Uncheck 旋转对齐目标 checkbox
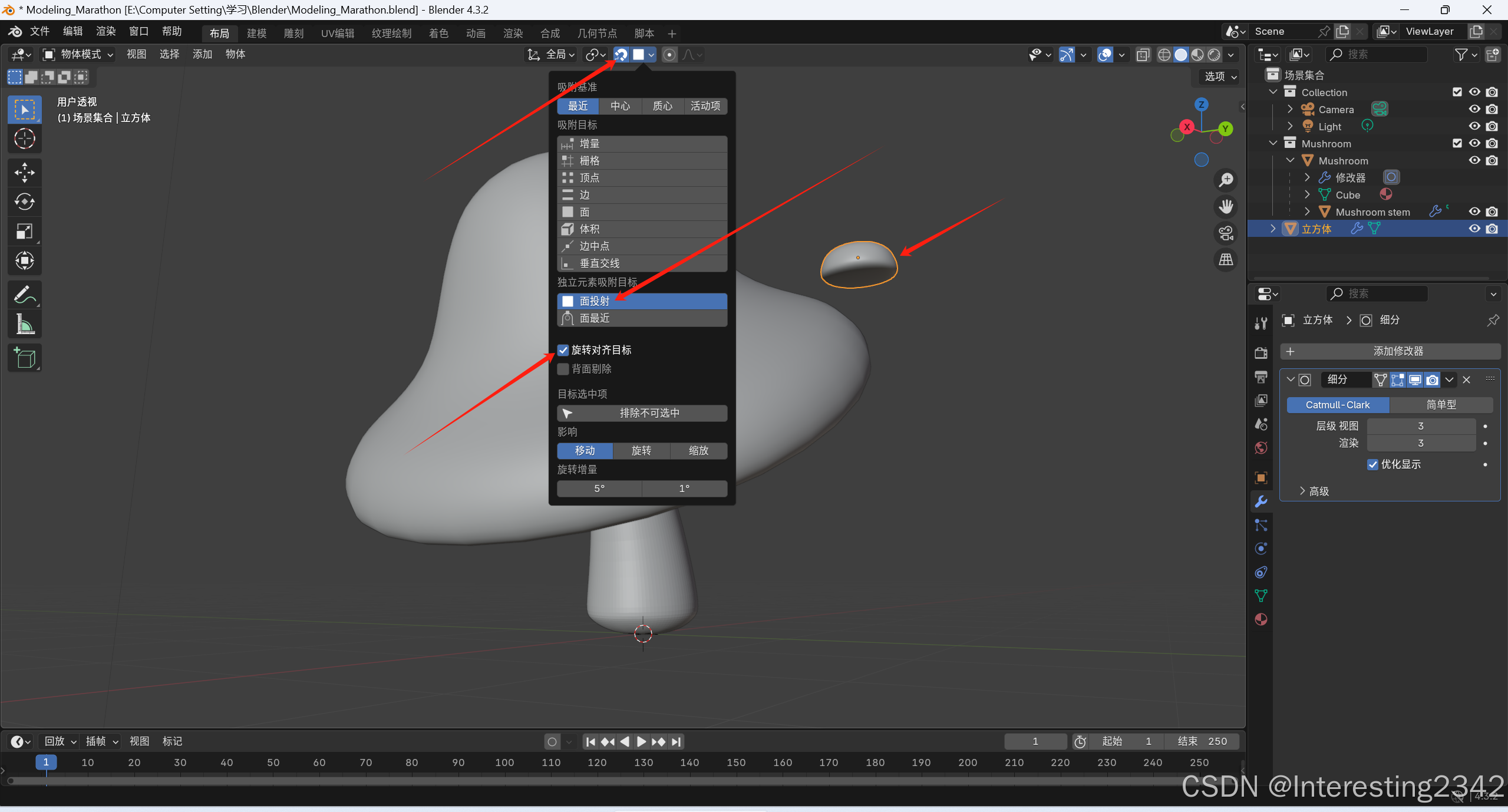 pyautogui.click(x=563, y=350)
